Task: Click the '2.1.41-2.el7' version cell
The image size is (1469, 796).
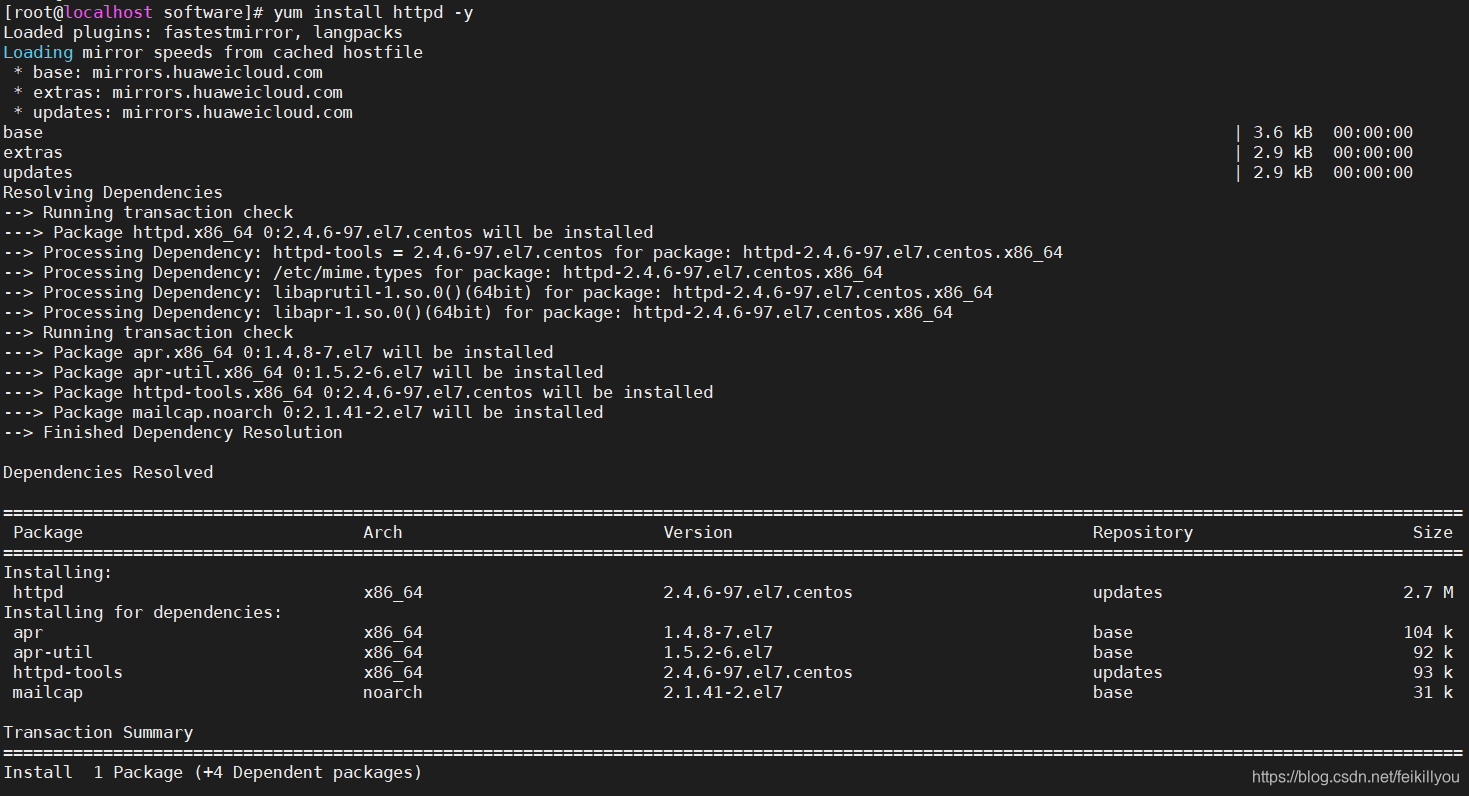Action: [723, 692]
